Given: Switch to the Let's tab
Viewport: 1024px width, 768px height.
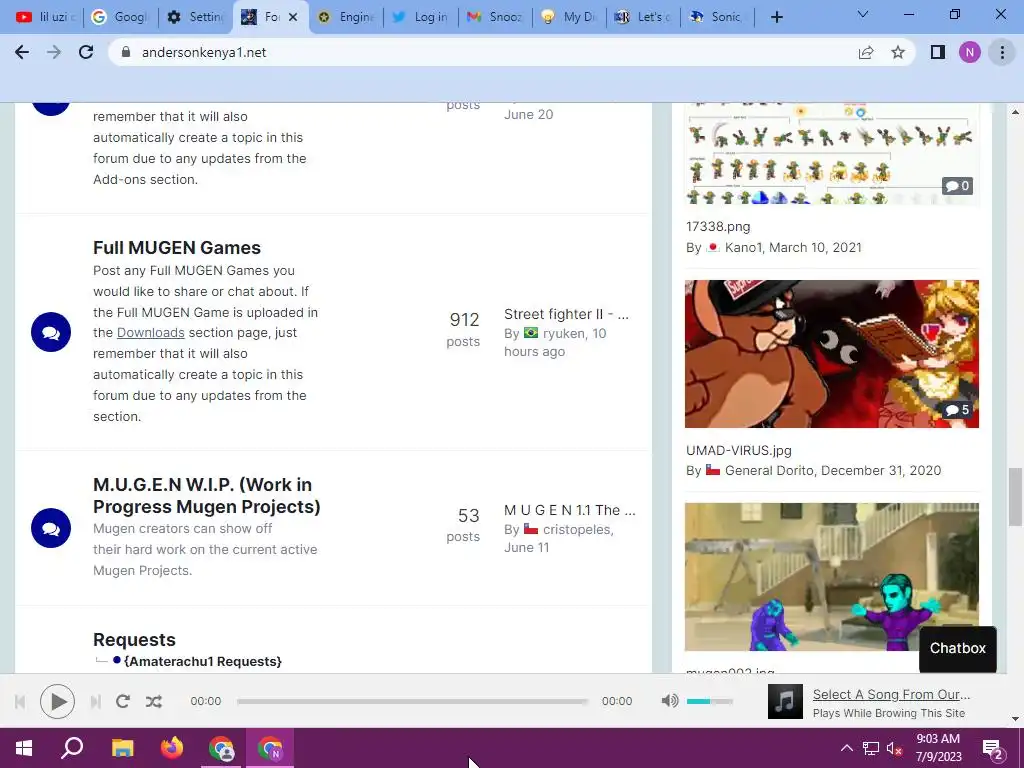Looking at the screenshot, I should click(x=644, y=17).
